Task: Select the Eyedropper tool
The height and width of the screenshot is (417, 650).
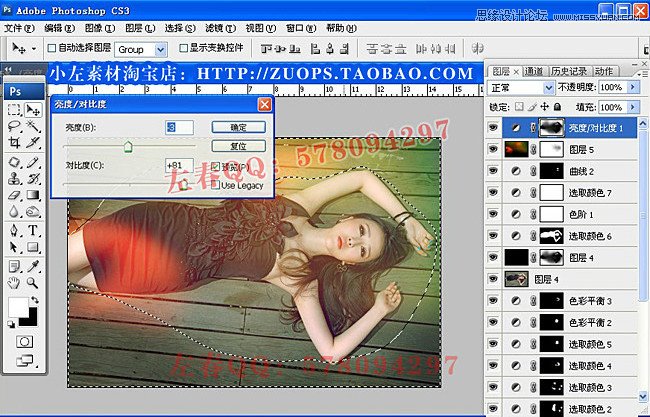Action: pos(33,266)
